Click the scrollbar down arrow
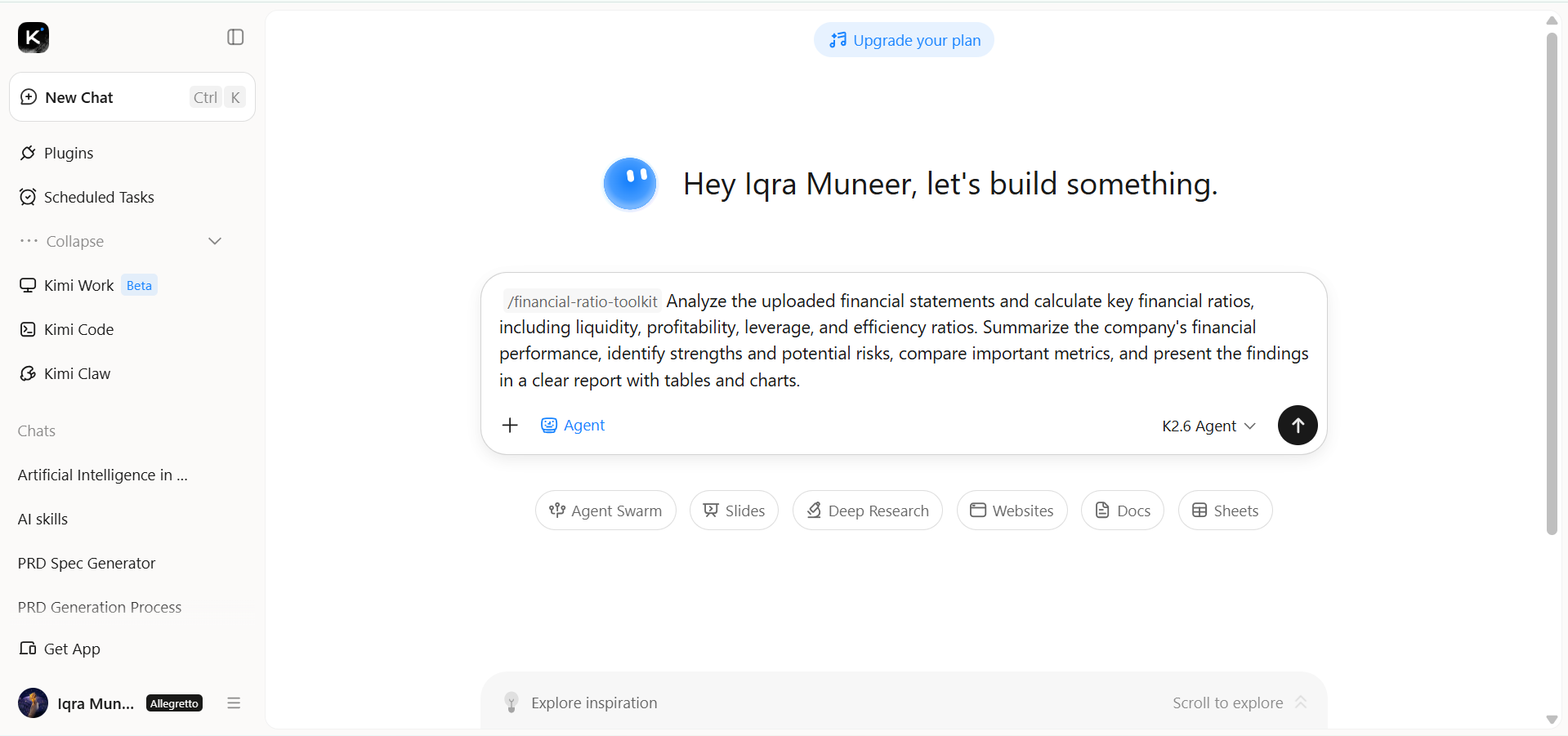The height and width of the screenshot is (736, 1568). tap(1552, 720)
